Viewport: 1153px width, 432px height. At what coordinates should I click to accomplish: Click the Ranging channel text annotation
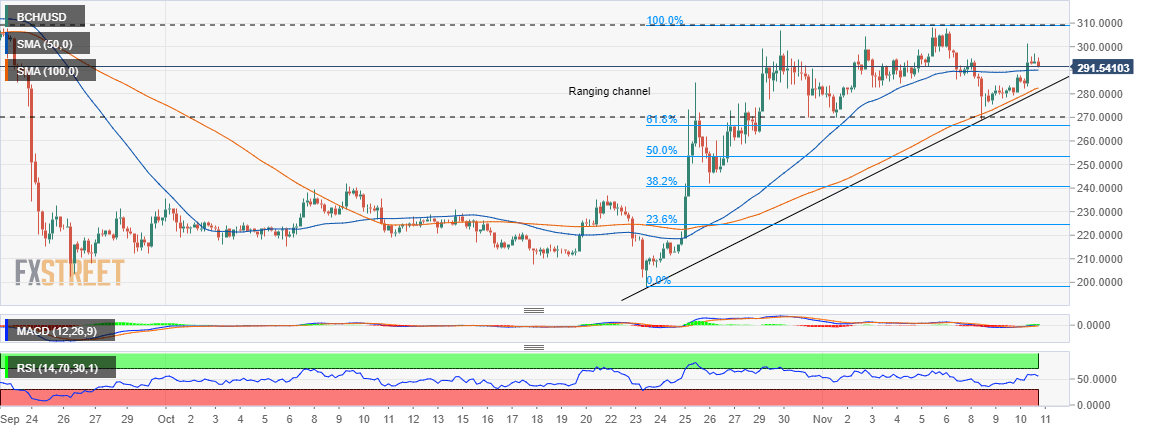point(610,91)
